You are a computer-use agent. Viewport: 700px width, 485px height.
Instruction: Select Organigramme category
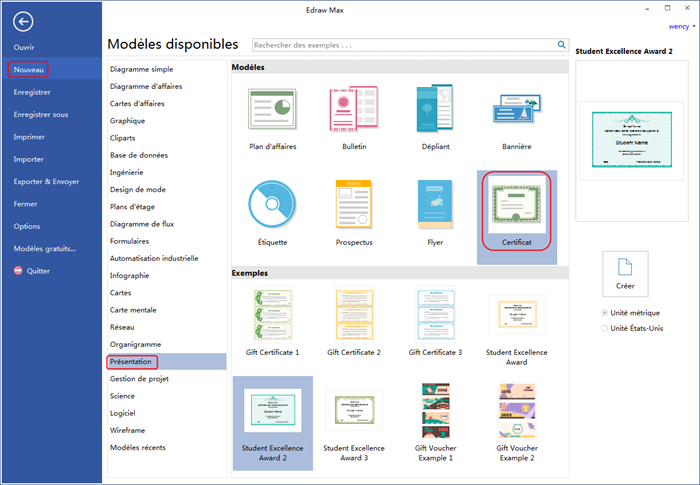click(135, 344)
